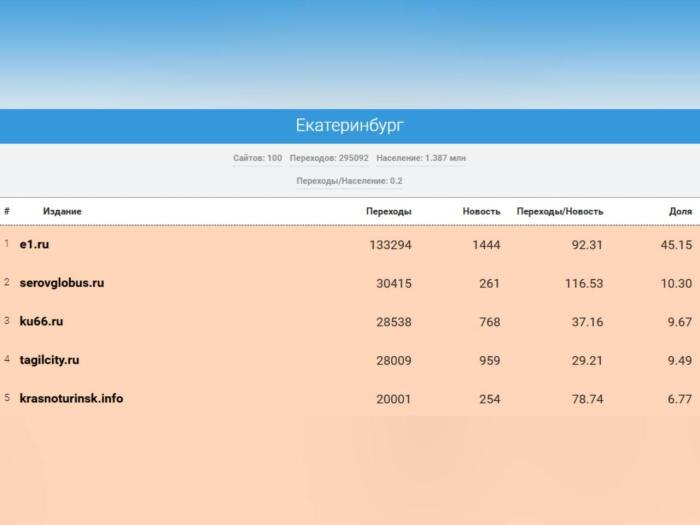700x525 pixels.
Task: Click the # column header
Action: [x=7, y=211]
